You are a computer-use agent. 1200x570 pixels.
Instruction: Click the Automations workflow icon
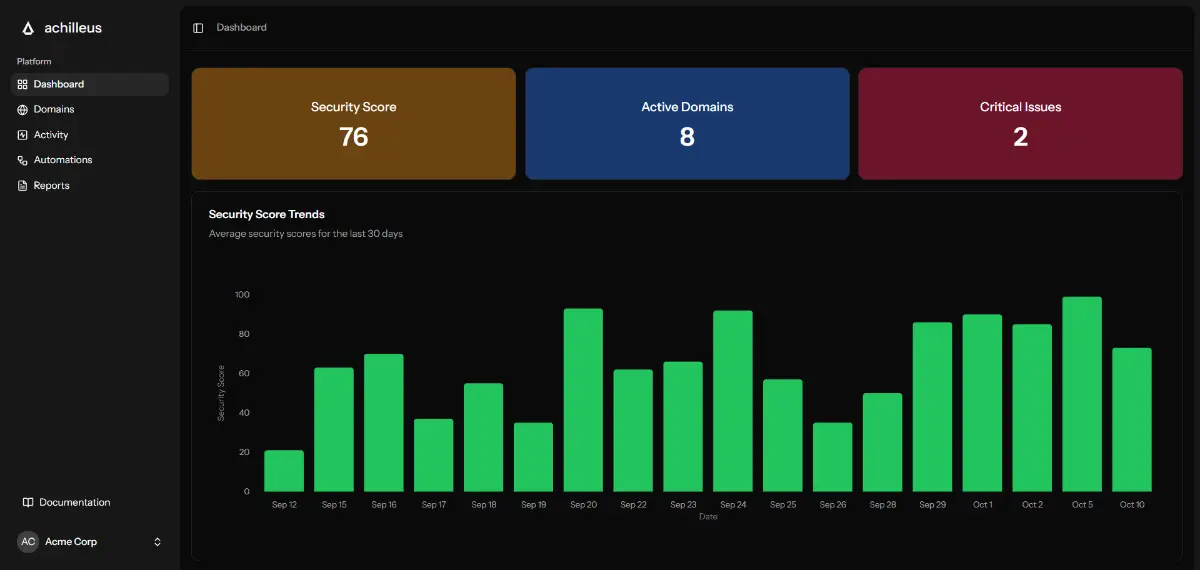point(23,160)
